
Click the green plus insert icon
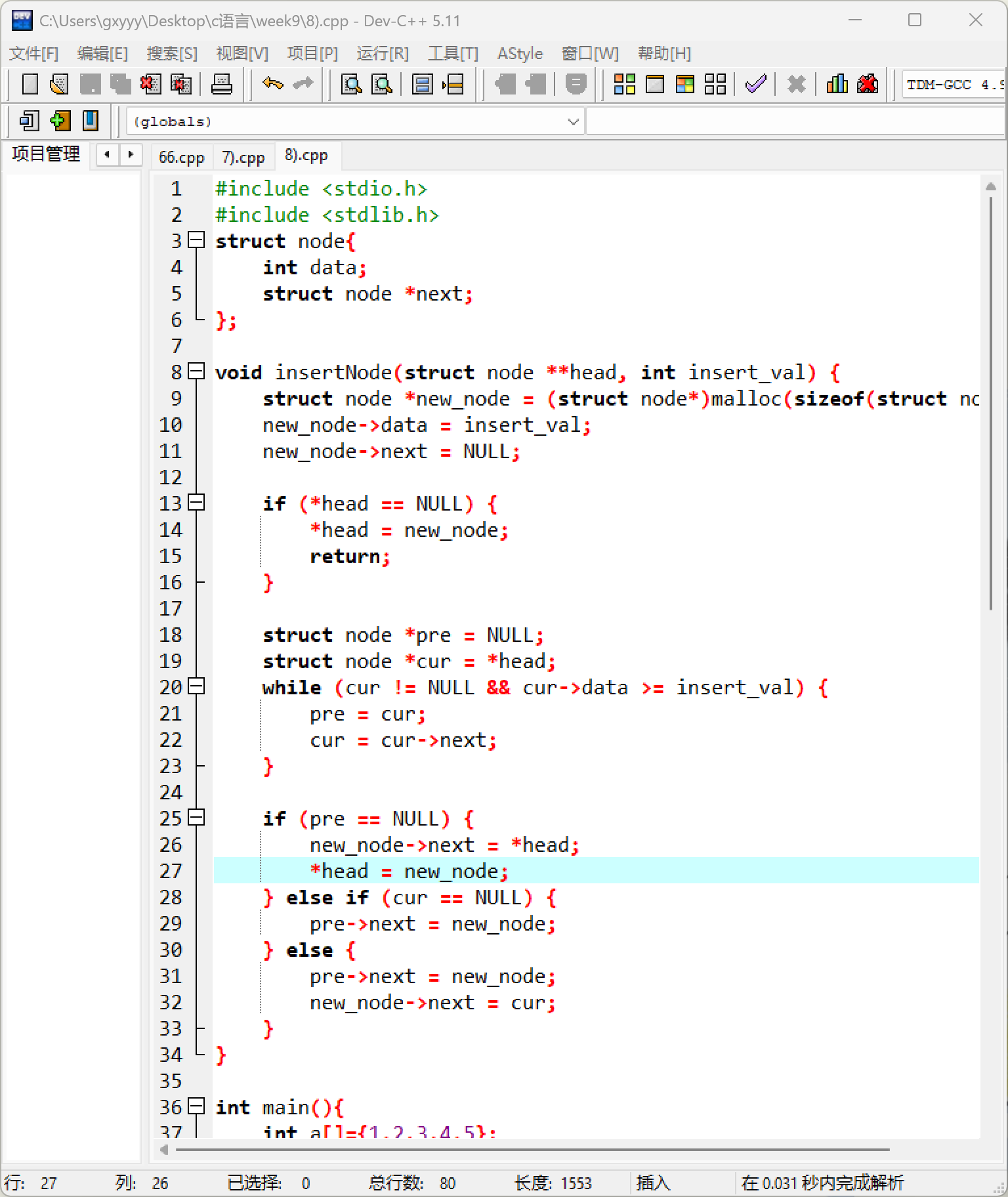pos(60,121)
